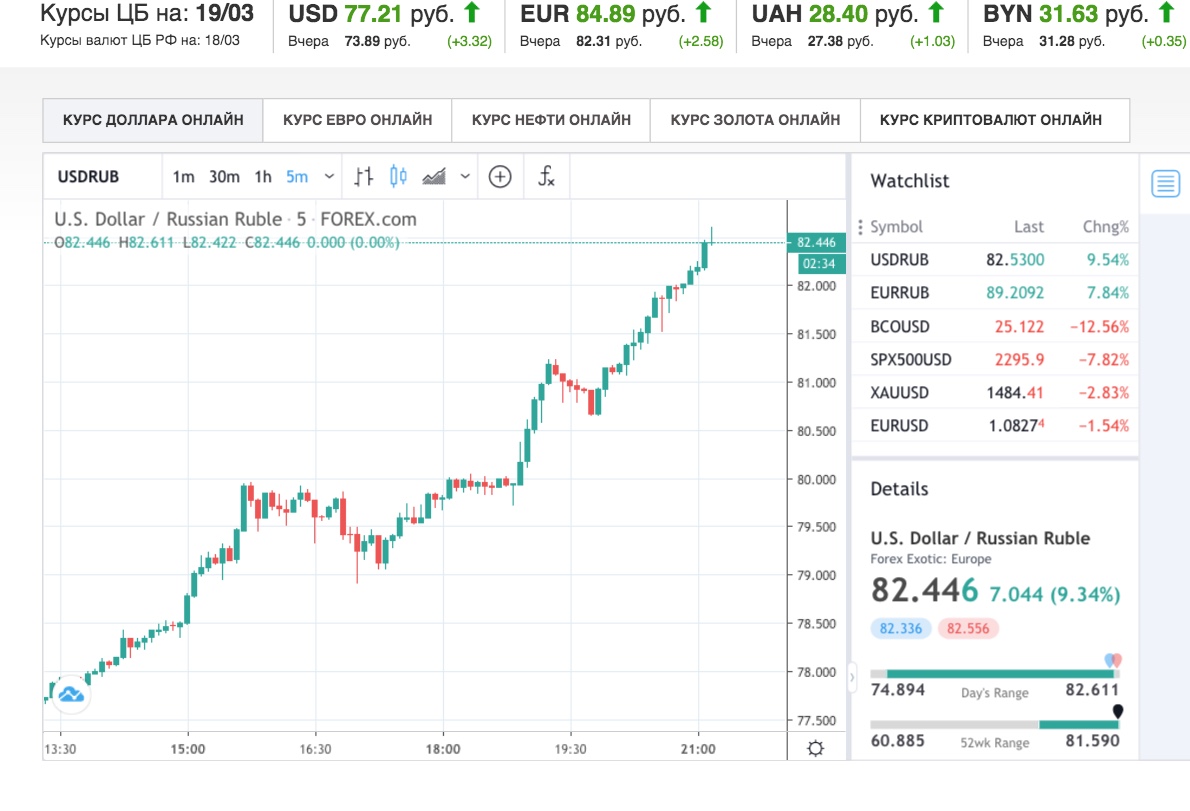Expand the time interval dropdown arrow
Screen dimensions: 1190x811
point(329,176)
